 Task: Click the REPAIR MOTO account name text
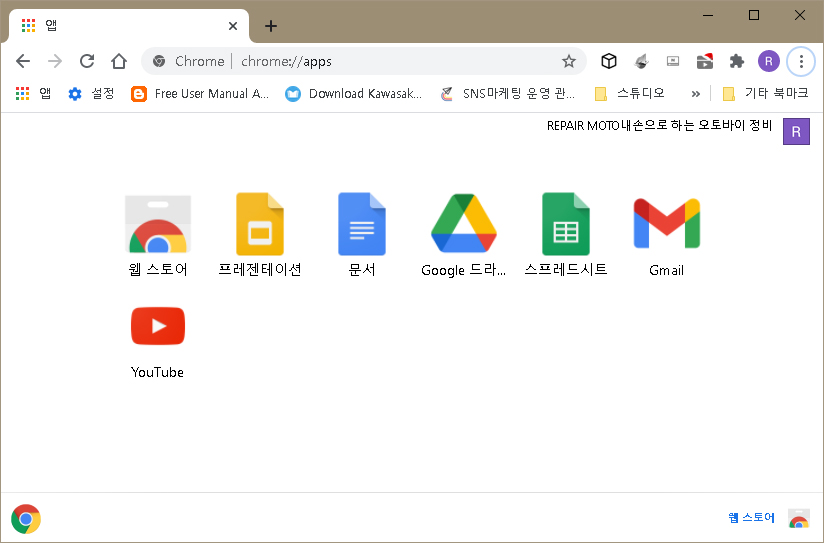point(660,126)
